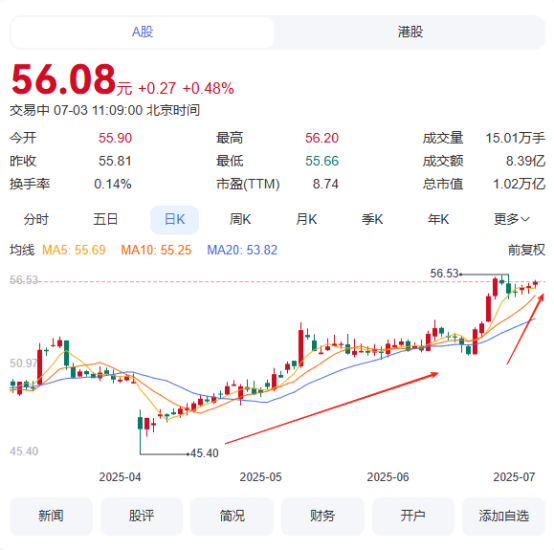Click the 2025-04 date axis label
Viewport: 554px width, 550px height.
point(120,477)
